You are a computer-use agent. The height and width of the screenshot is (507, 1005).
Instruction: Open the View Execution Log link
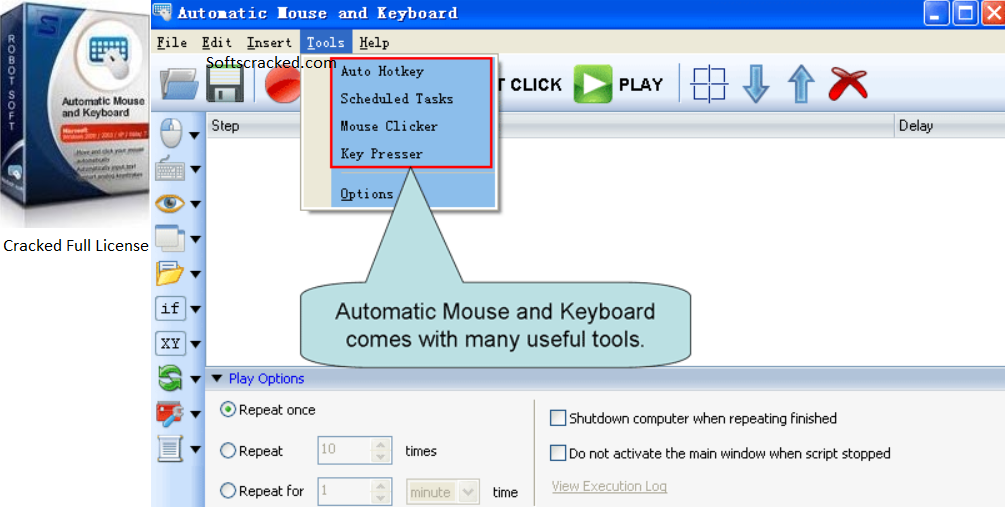click(x=609, y=486)
